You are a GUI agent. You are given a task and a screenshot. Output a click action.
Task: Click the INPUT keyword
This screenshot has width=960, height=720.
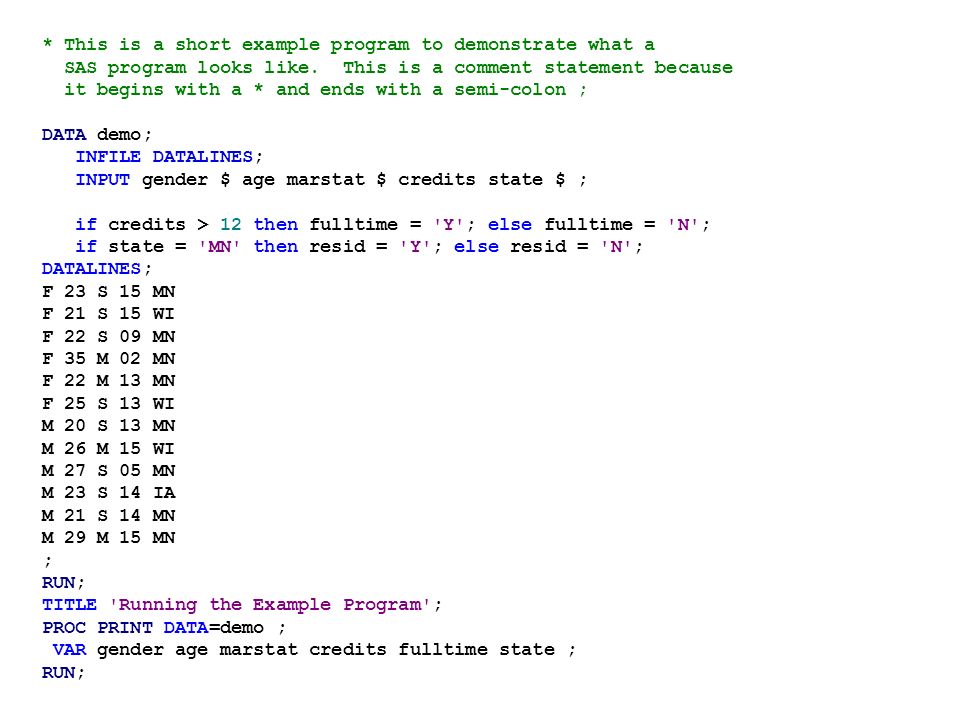tap(102, 179)
